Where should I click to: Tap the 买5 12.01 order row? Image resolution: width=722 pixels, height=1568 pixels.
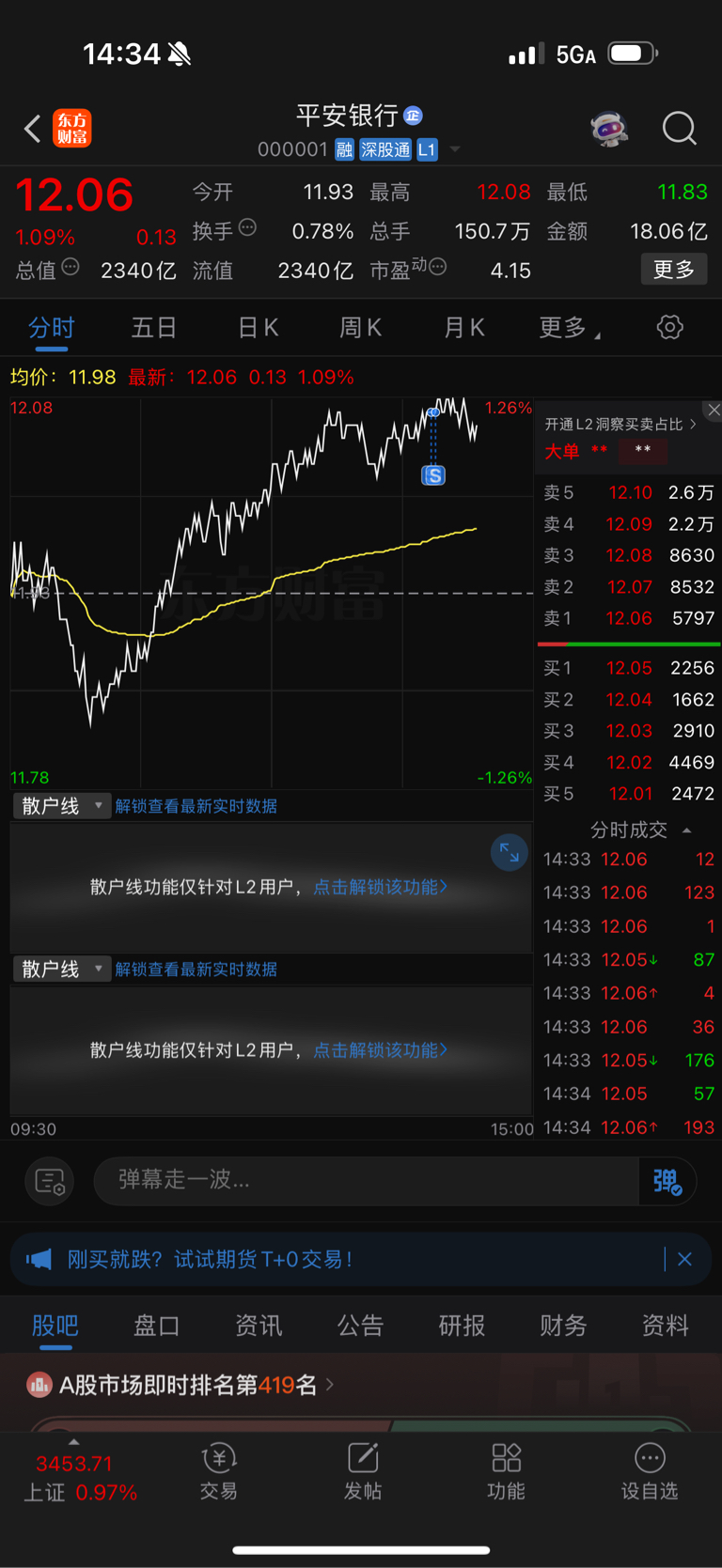click(629, 794)
